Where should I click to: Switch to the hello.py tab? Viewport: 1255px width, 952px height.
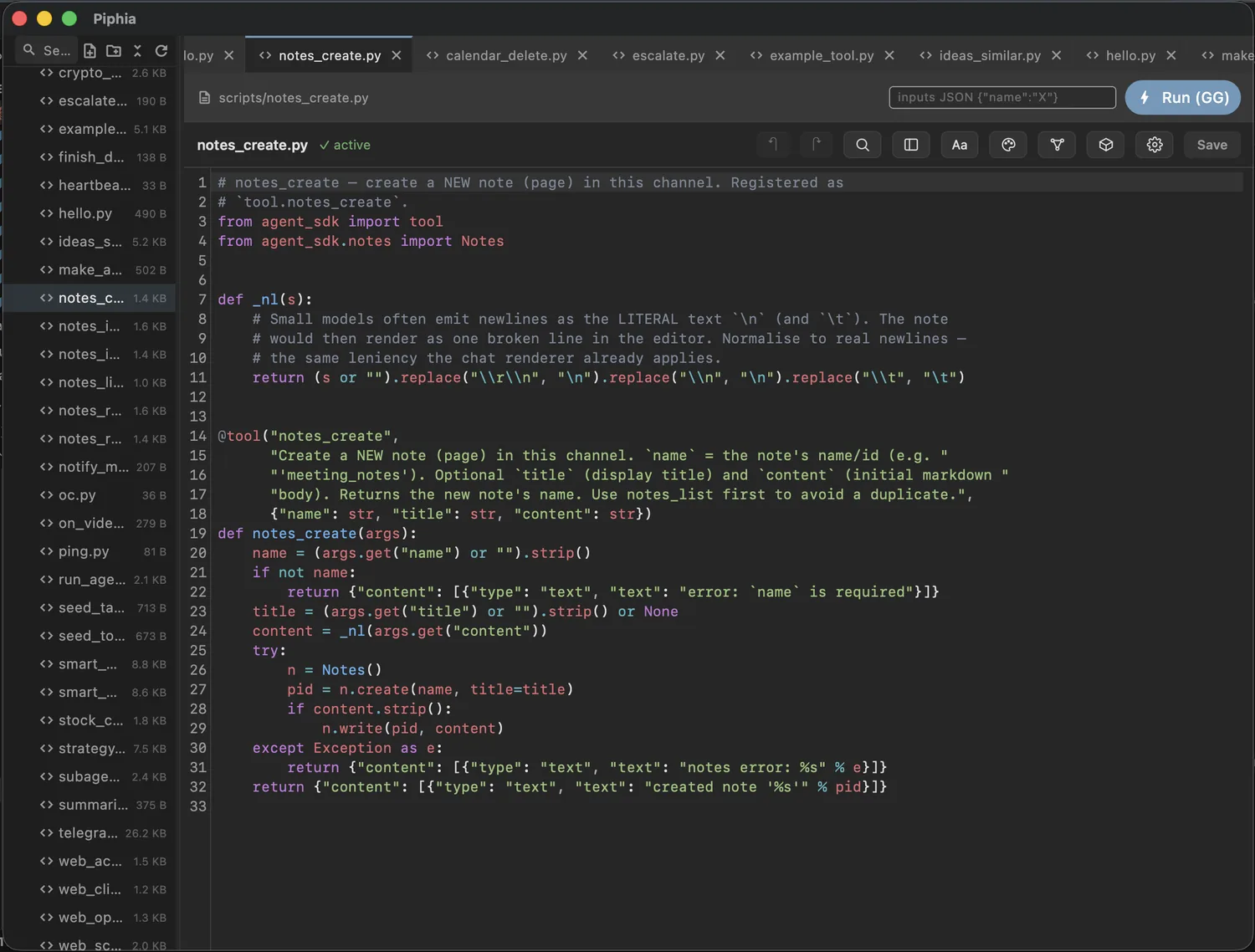(x=1130, y=55)
